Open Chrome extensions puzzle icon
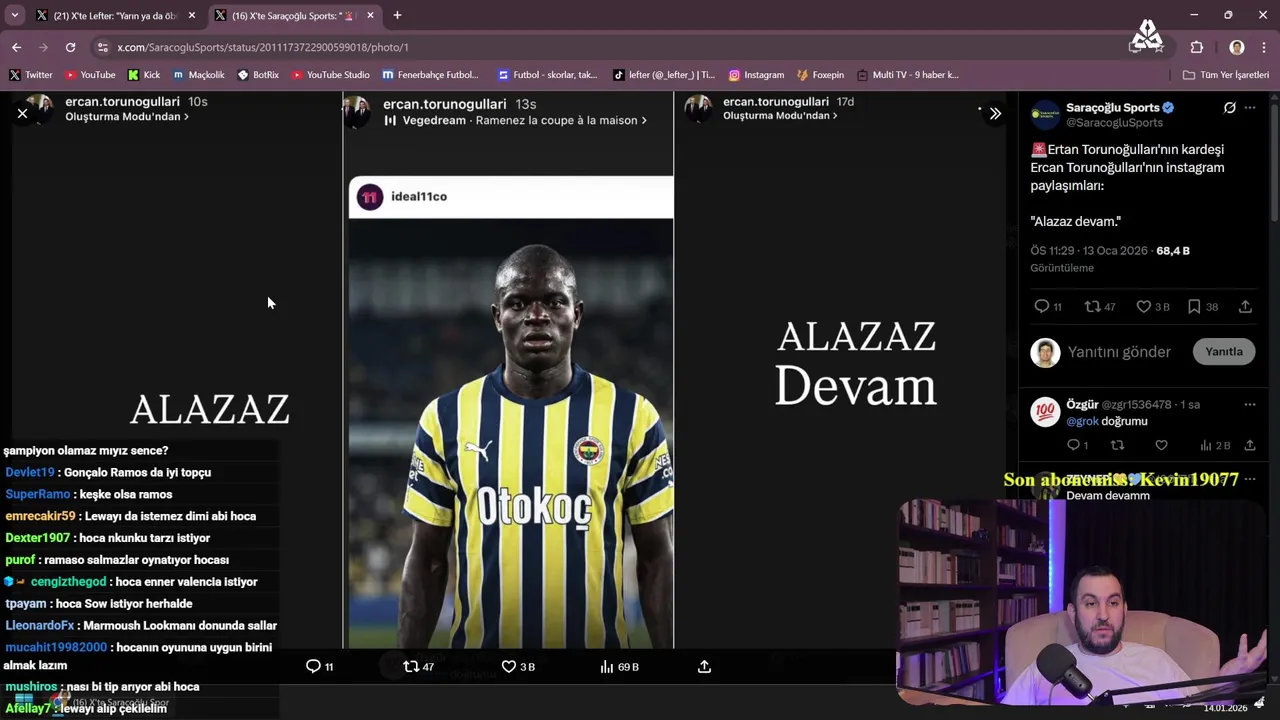Image resolution: width=1280 pixels, height=720 pixels. (x=1197, y=47)
